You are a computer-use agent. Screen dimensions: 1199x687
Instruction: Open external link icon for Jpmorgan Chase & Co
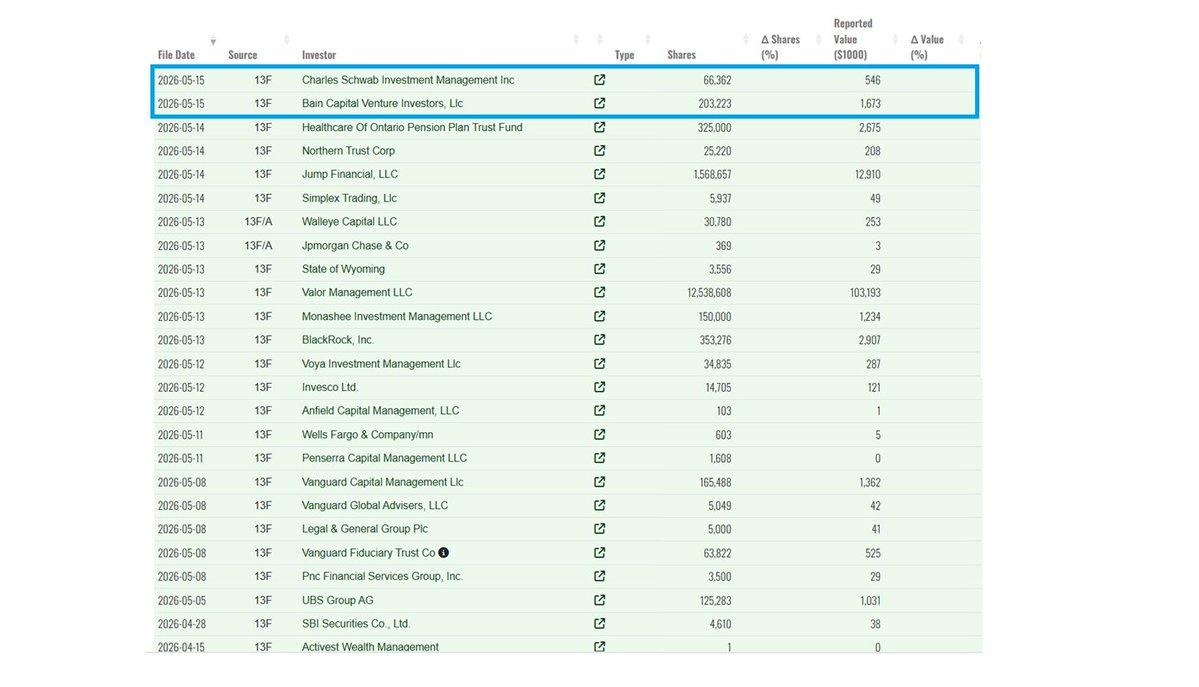pyautogui.click(x=600, y=245)
